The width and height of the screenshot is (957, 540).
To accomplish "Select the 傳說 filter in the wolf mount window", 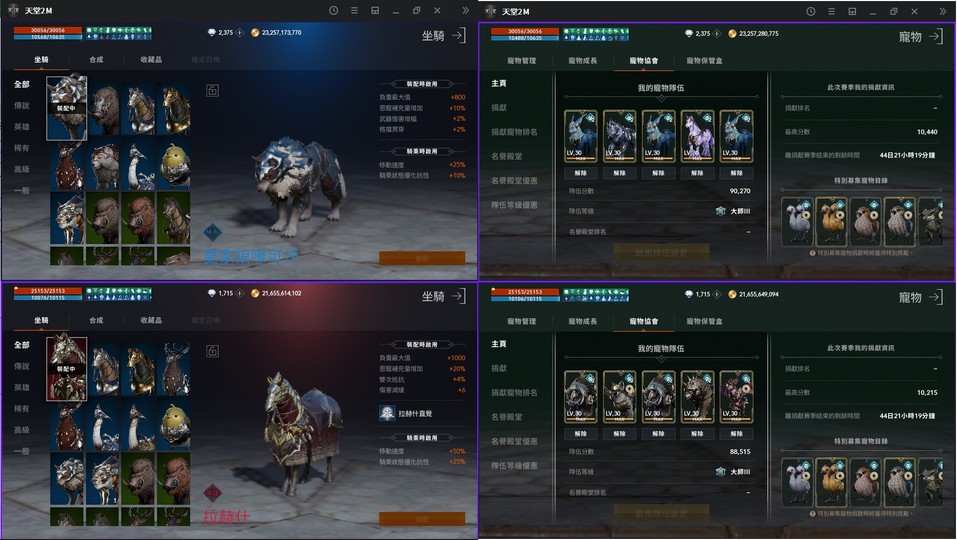I will point(22,106).
